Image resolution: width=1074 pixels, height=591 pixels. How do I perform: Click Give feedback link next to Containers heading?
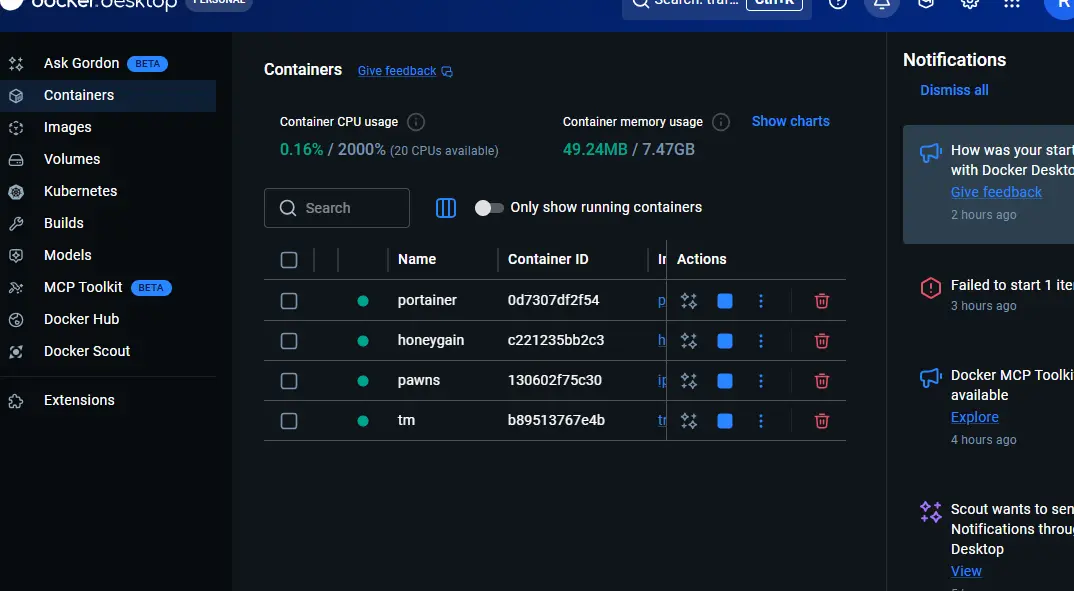tap(405, 71)
